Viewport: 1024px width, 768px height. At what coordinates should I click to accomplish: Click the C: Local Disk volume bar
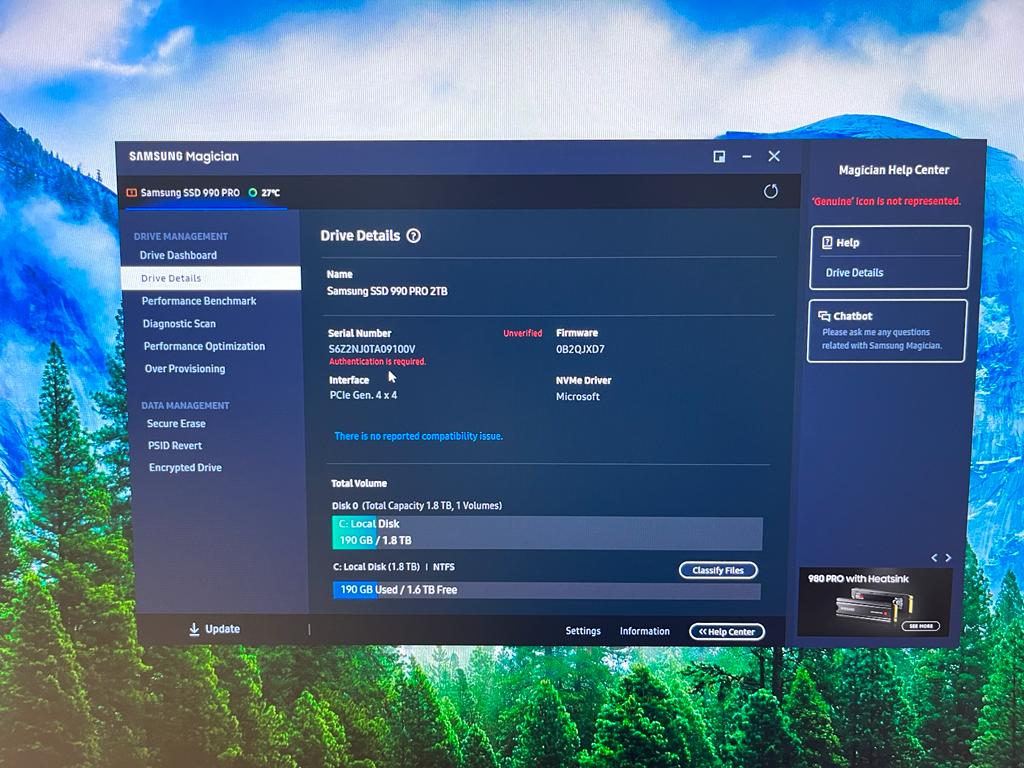[547, 532]
